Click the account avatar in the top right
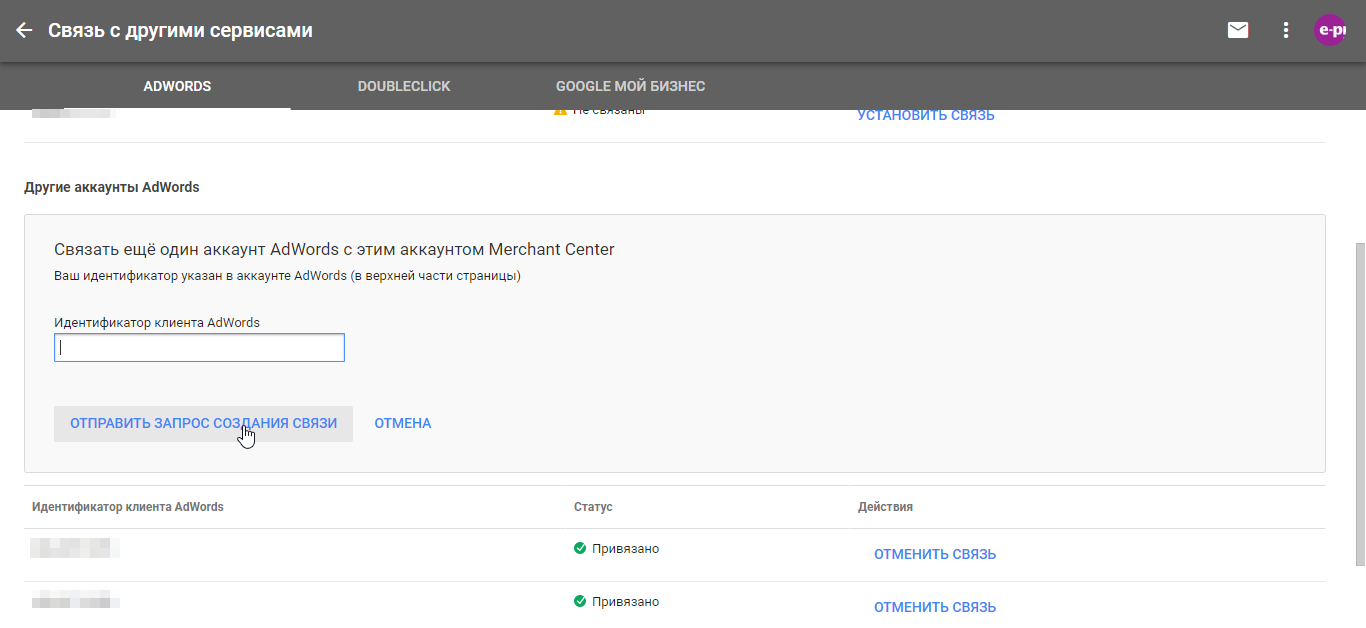 tap(1330, 30)
